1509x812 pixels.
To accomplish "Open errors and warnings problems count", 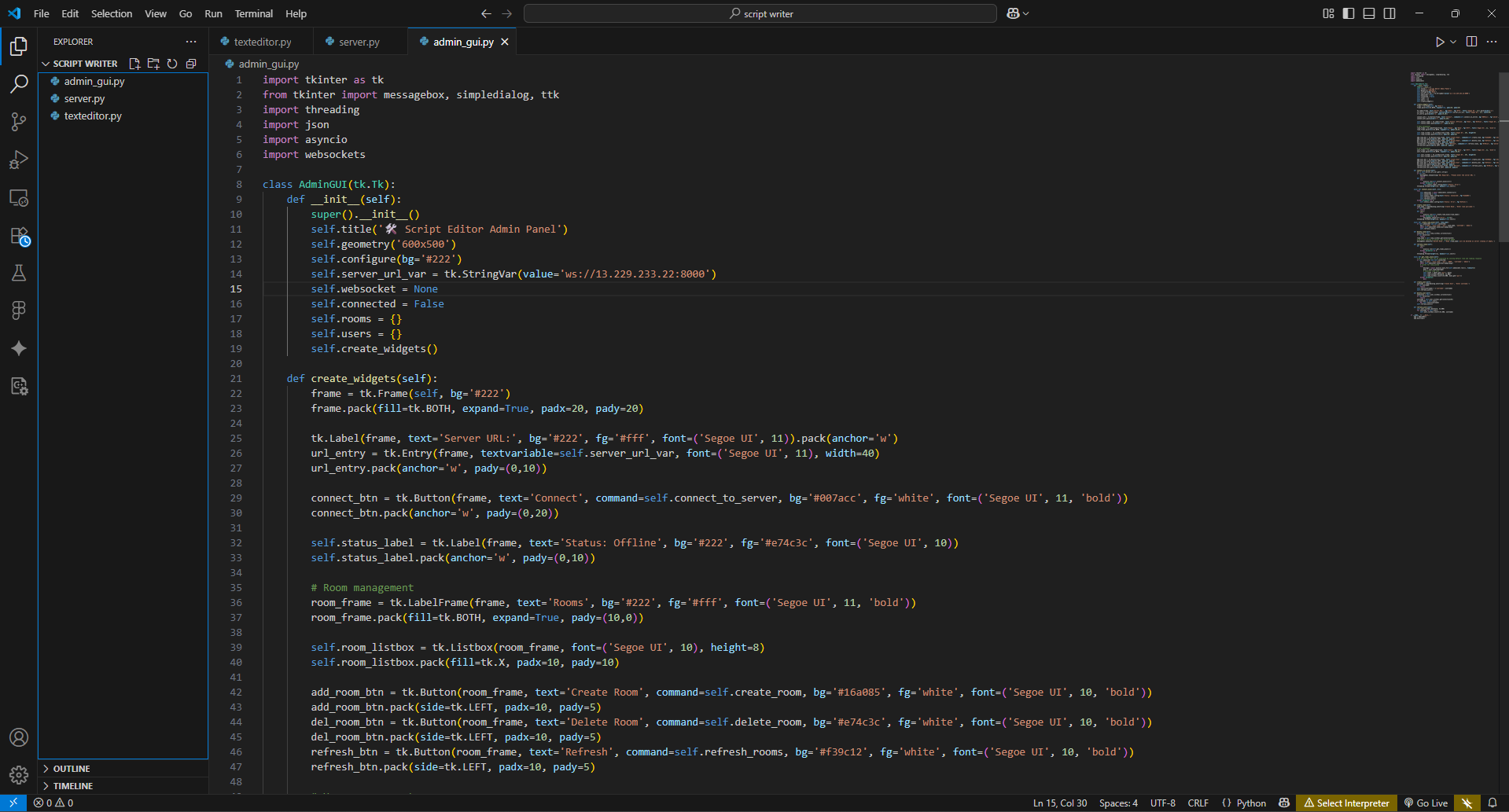I will click(53, 803).
